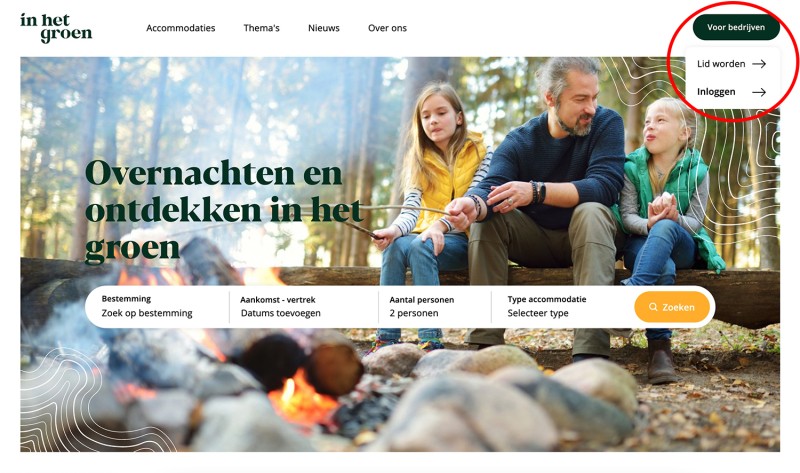Click the Voor bedrijven button
The image size is (800, 473).
(x=736, y=28)
